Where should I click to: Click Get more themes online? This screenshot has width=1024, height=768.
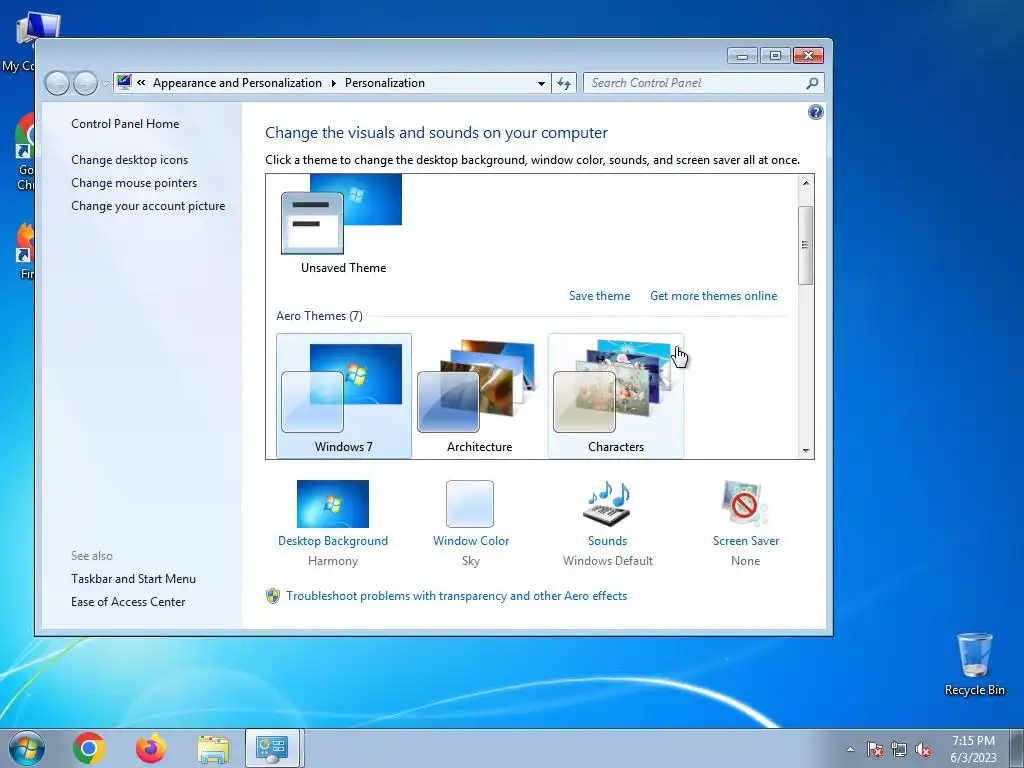(713, 296)
